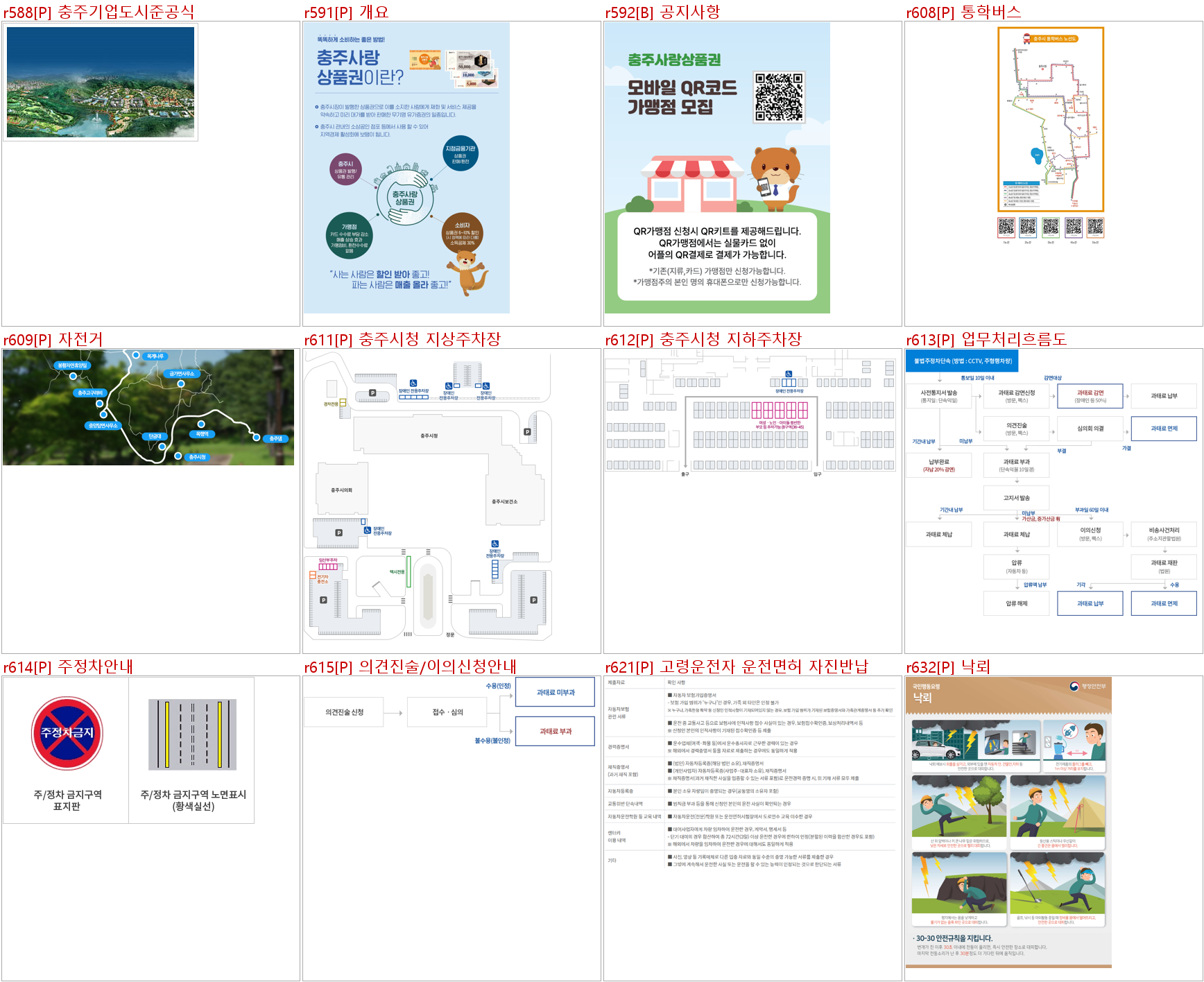
Task: Click the r632[P] 낙뢰 label
Action: (x=948, y=666)
